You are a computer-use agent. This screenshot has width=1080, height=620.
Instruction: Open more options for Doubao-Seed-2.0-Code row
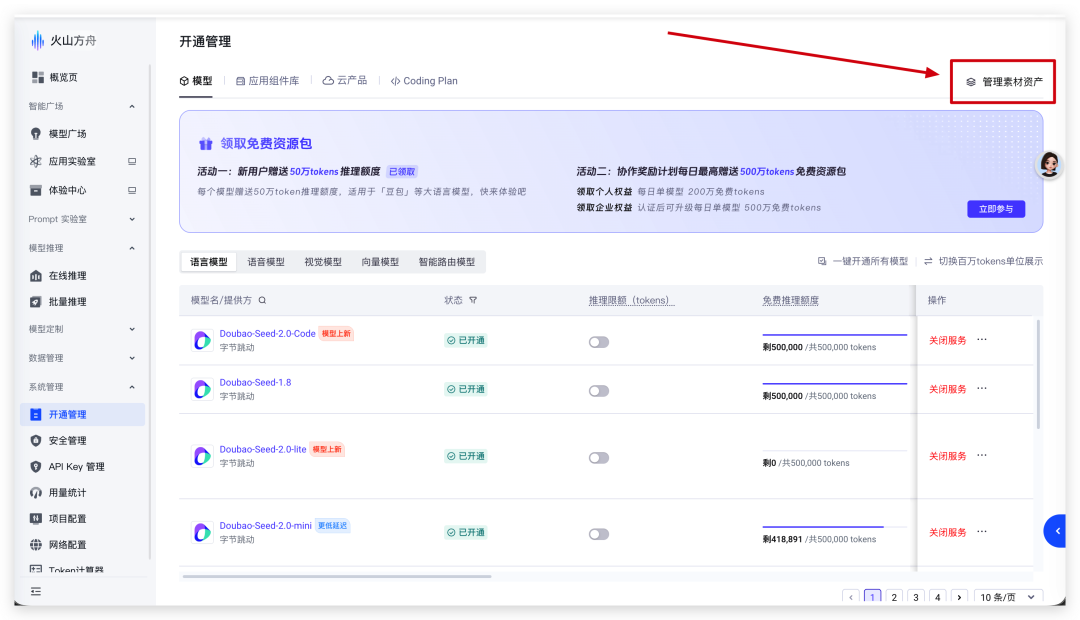tap(982, 340)
